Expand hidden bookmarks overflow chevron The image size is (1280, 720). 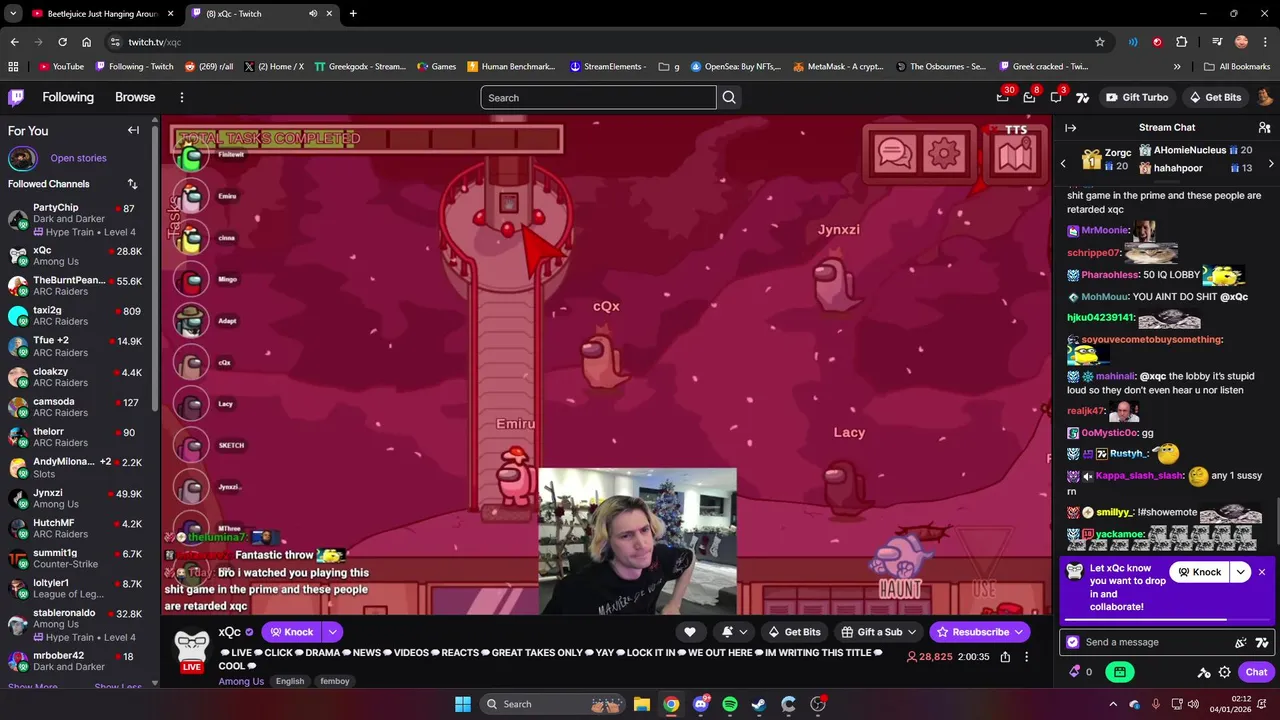pos(1176,67)
